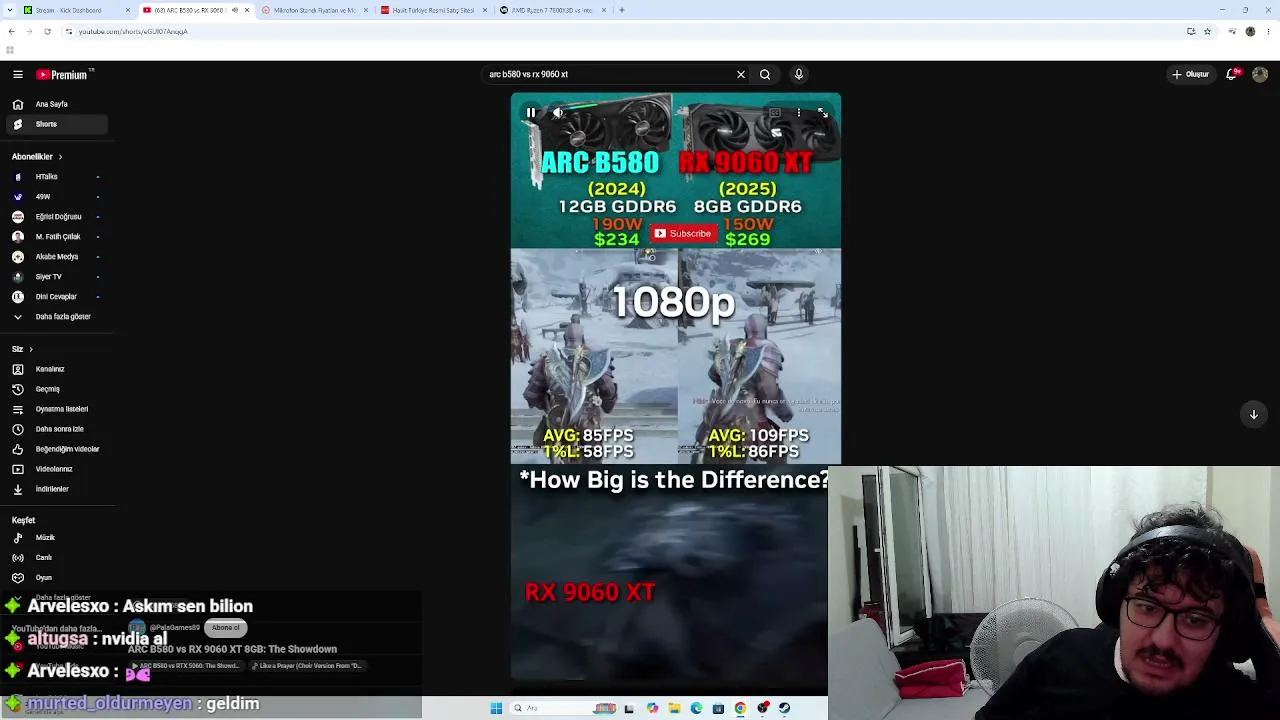Reload the current page

pyautogui.click(x=47, y=31)
